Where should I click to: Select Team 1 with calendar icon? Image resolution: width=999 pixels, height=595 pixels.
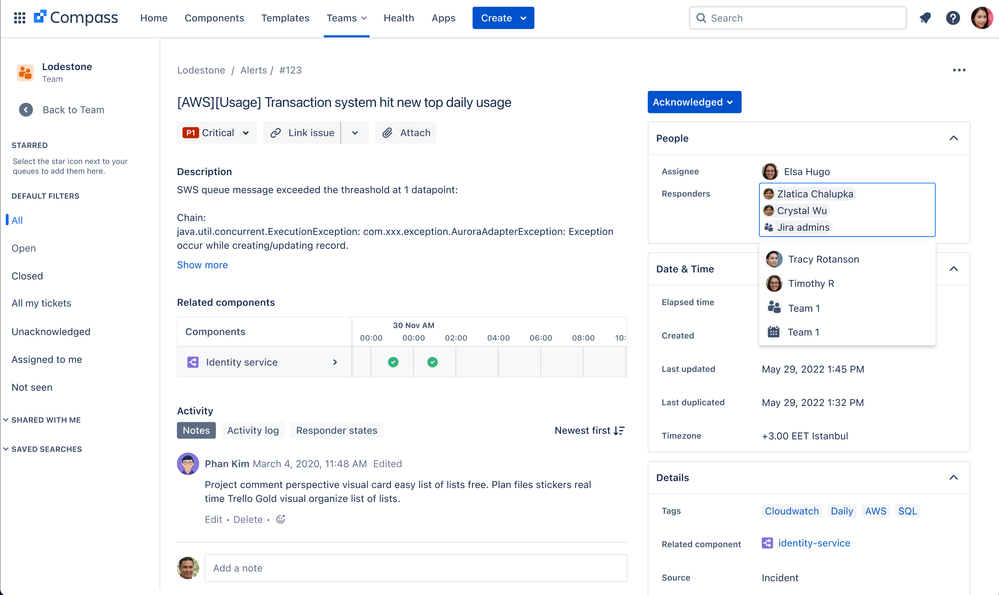[x=847, y=332]
